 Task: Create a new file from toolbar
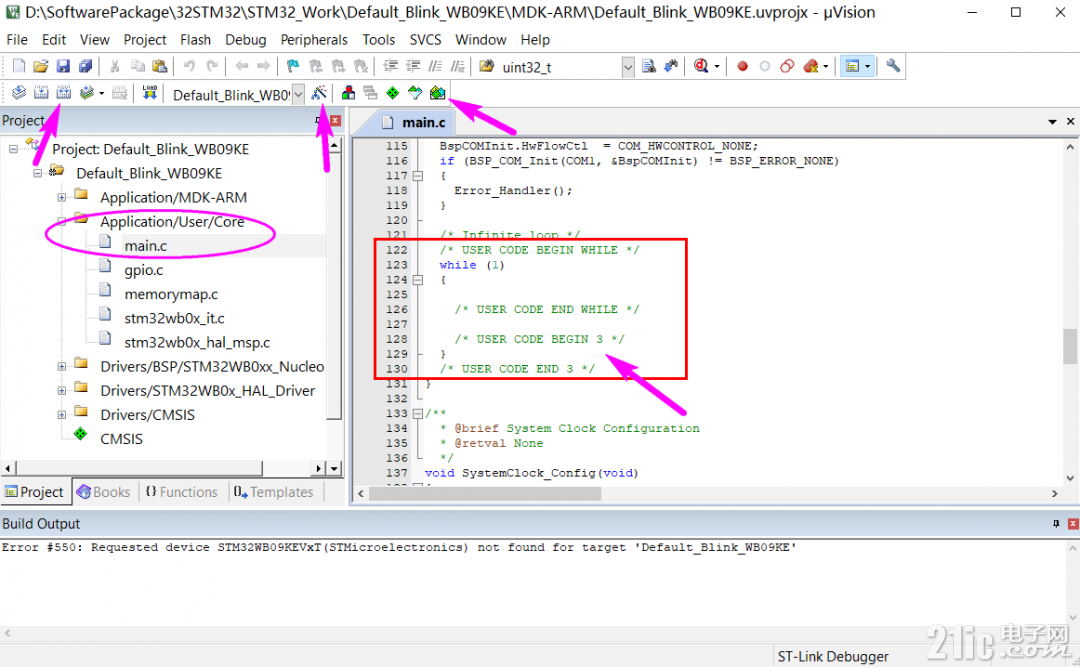pos(19,66)
